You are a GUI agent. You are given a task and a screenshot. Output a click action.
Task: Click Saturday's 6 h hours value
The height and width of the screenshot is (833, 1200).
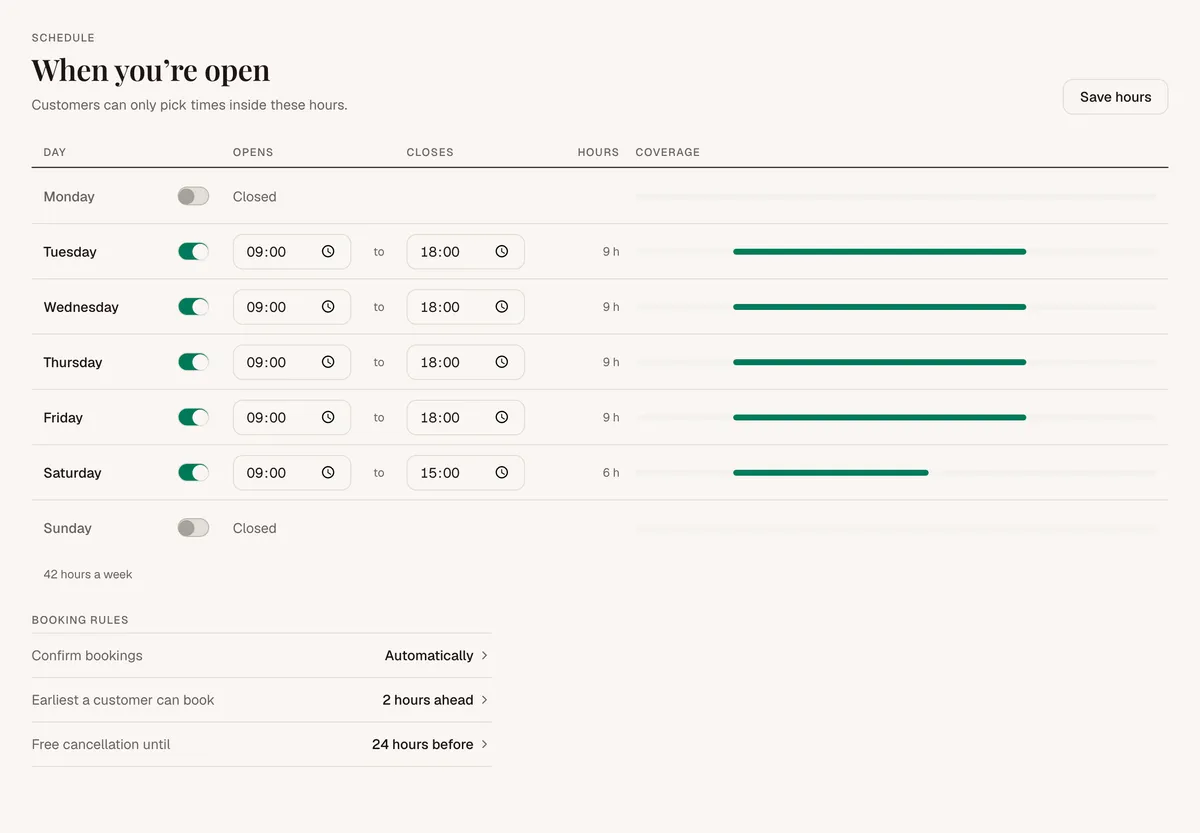[x=611, y=473]
